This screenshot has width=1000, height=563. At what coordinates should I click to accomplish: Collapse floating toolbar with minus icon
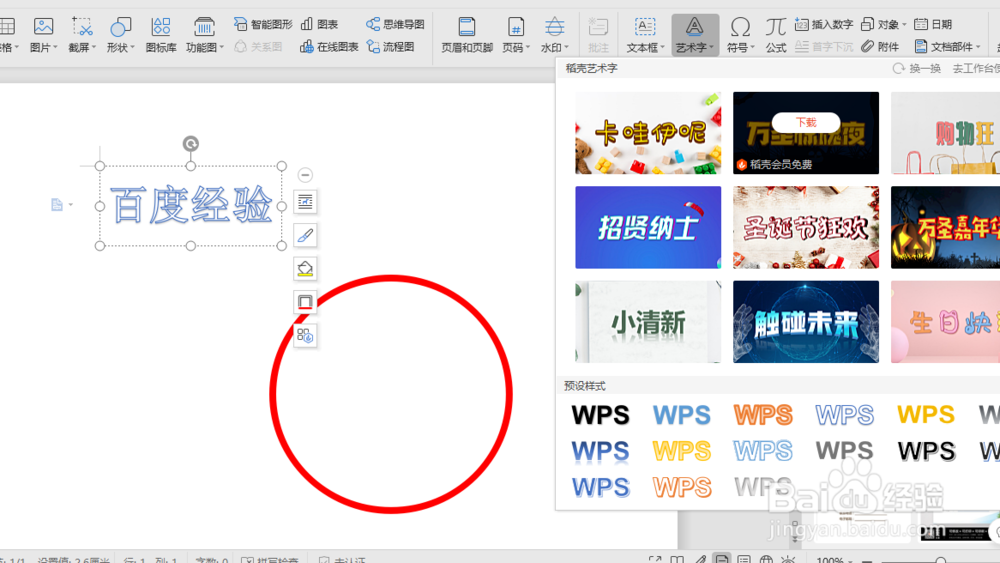305,175
